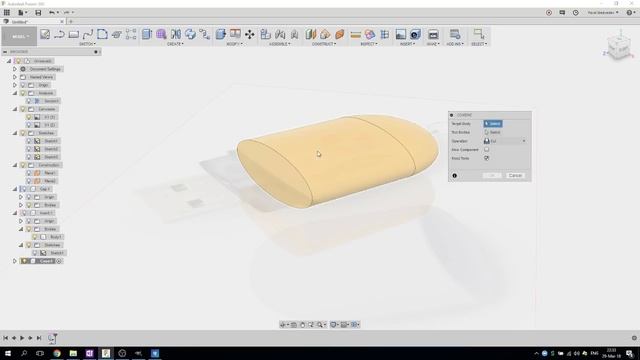Expand Named Views node

click(x=15, y=77)
